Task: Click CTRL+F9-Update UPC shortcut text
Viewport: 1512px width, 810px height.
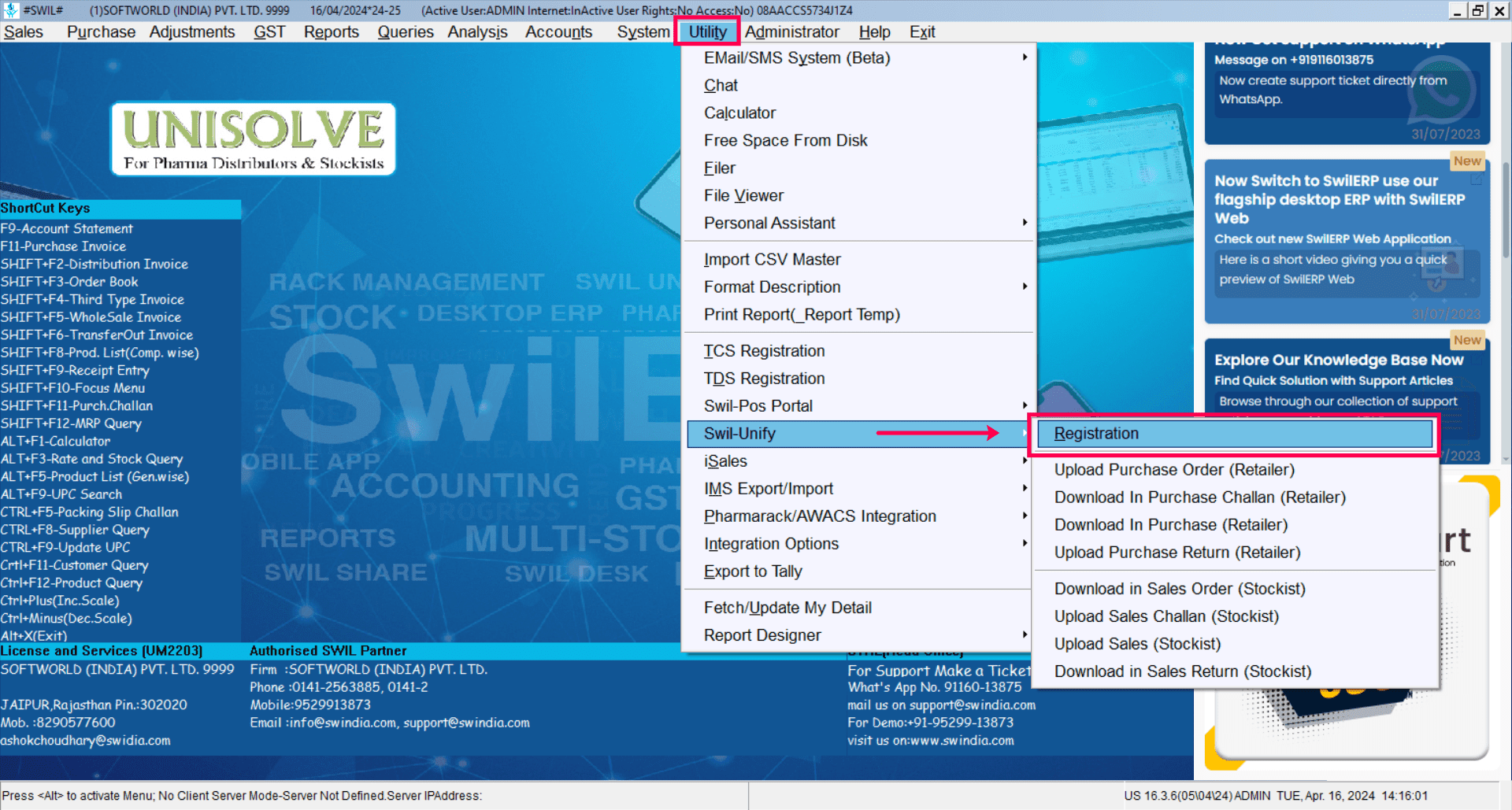Action: pos(65,548)
